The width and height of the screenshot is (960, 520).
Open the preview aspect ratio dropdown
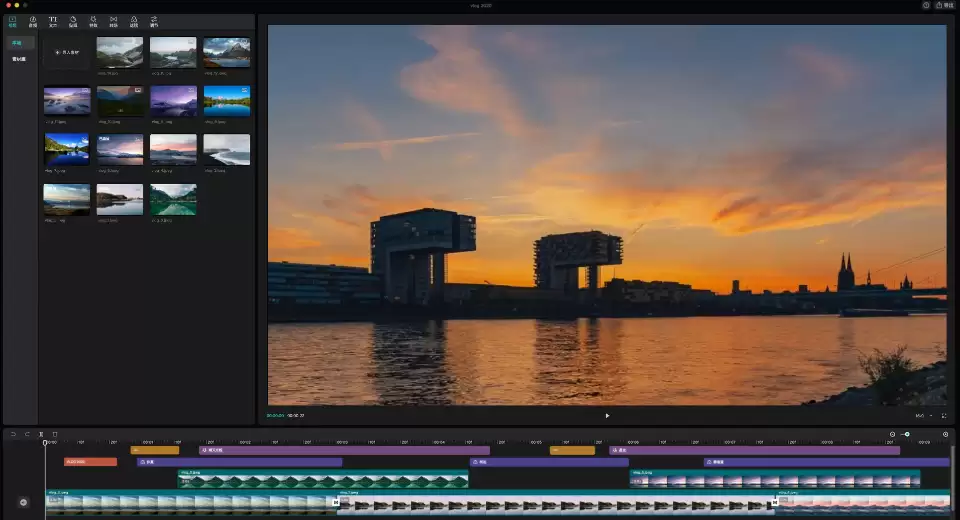(921, 415)
